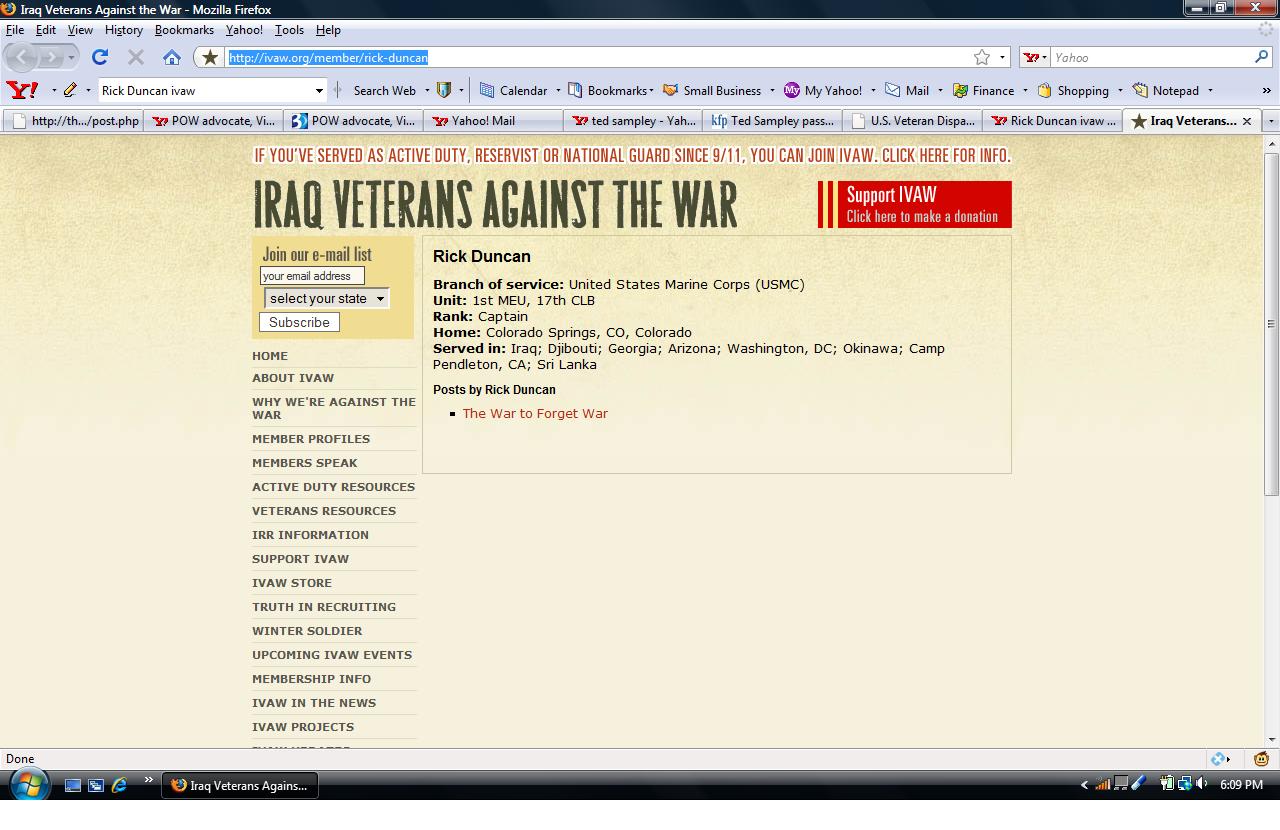Click the Subscribe button
Screen dimensions: 1280x830
click(299, 322)
